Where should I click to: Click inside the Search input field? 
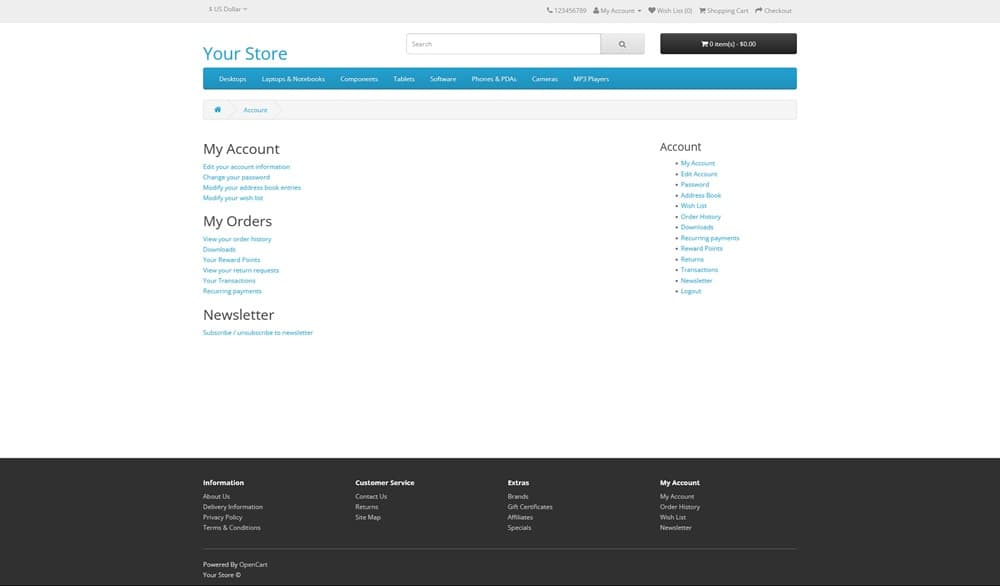502,44
